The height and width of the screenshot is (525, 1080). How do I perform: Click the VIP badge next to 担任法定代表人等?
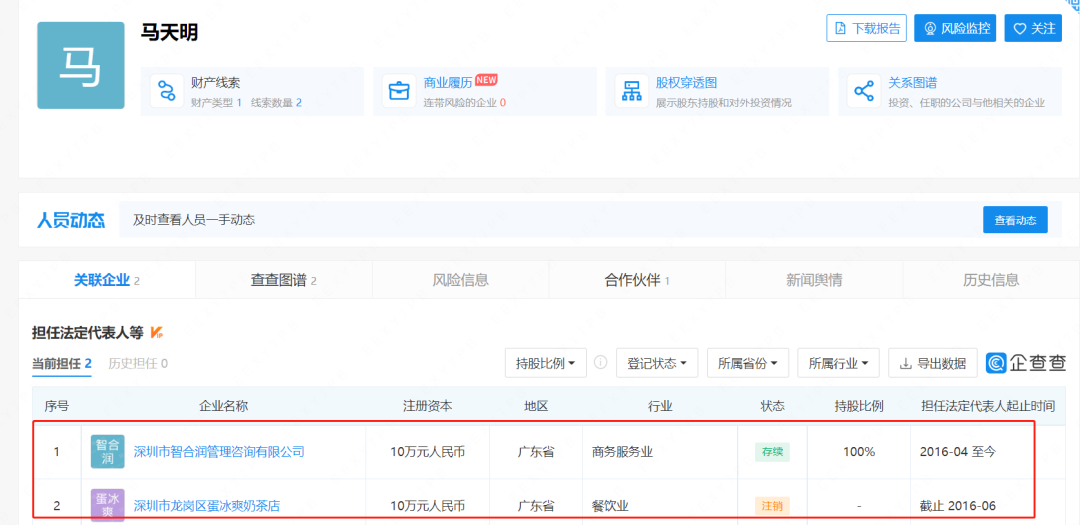click(157, 333)
